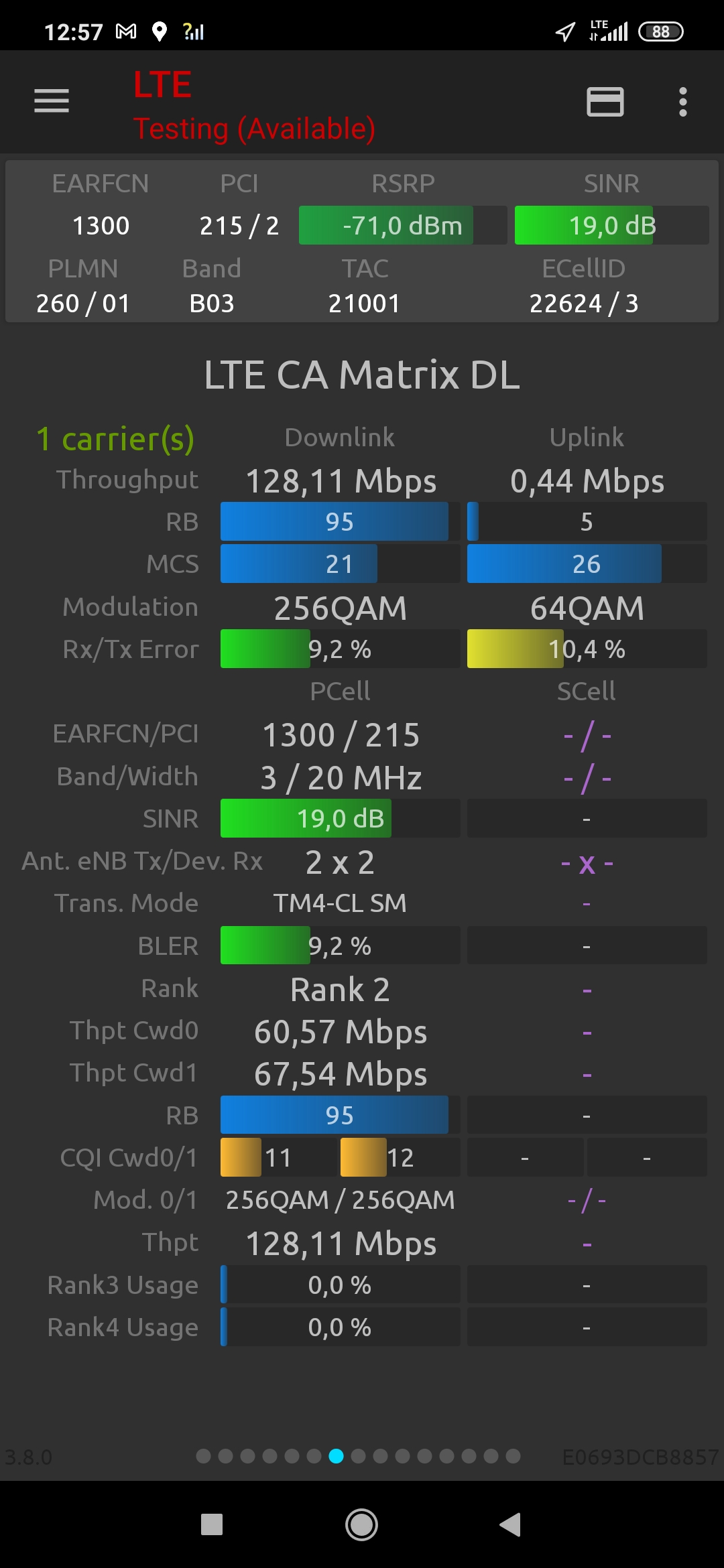Tap the 1 carrier(s) label
The height and width of the screenshot is (1568, 724).
click(115, 439)
